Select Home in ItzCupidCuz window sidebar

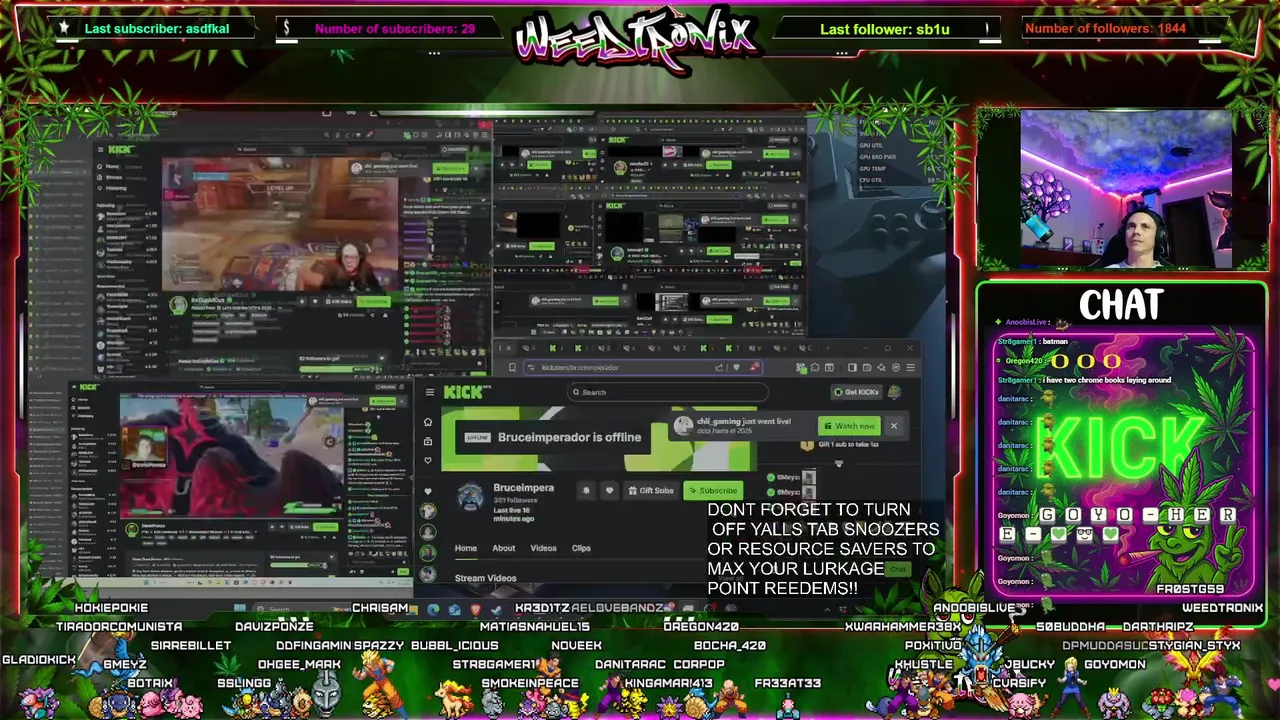point(112,166)
